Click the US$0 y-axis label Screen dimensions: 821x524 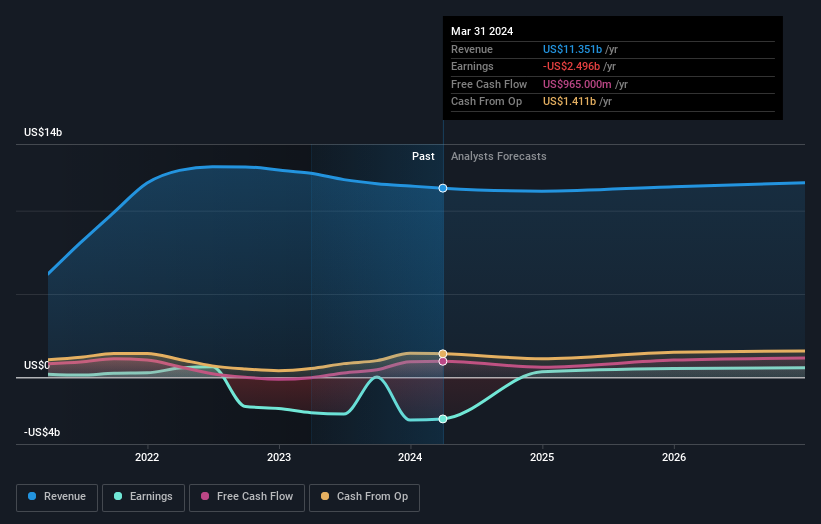(36, 365)
